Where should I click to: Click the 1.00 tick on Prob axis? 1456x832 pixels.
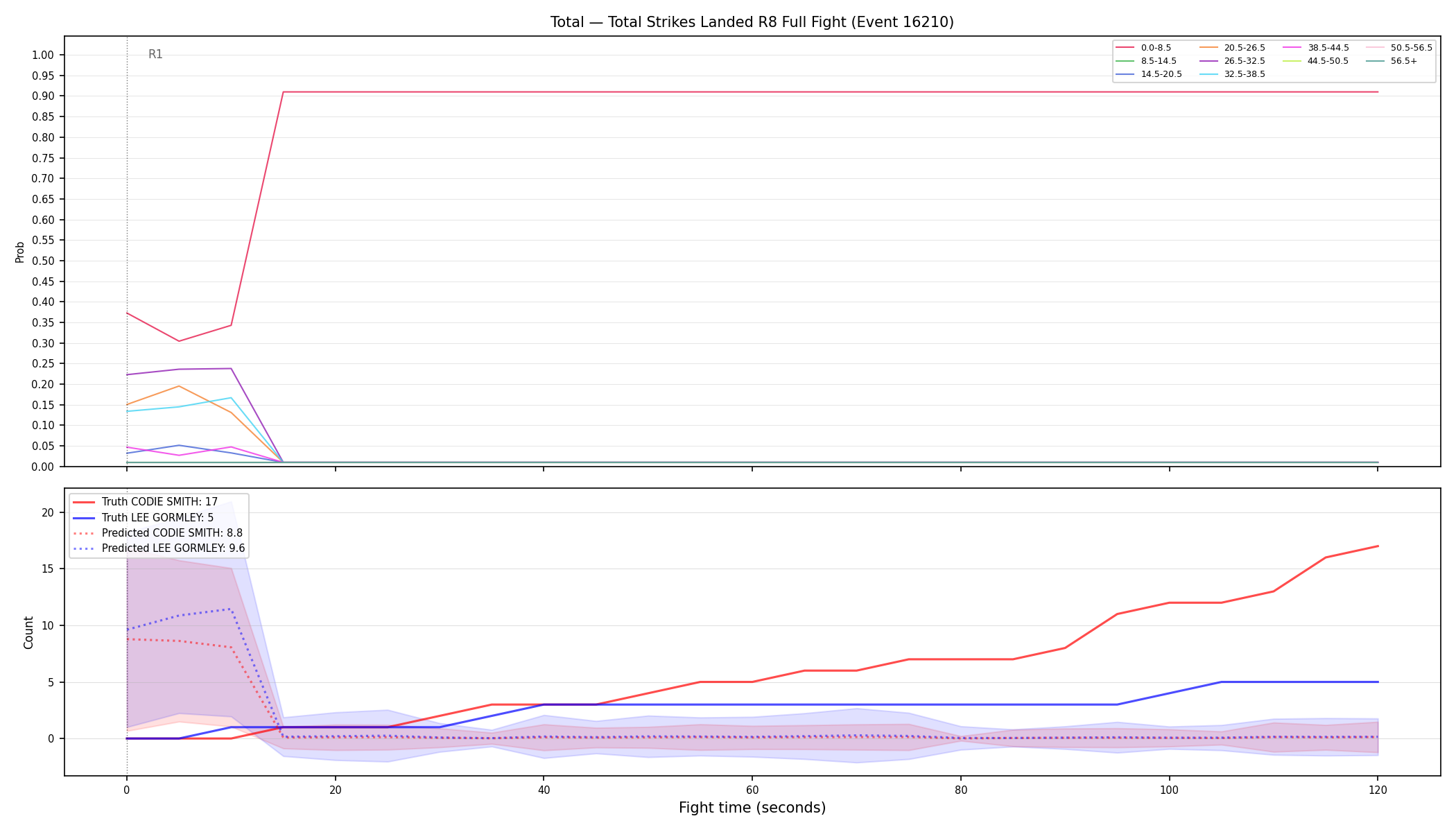pos(42,55)
